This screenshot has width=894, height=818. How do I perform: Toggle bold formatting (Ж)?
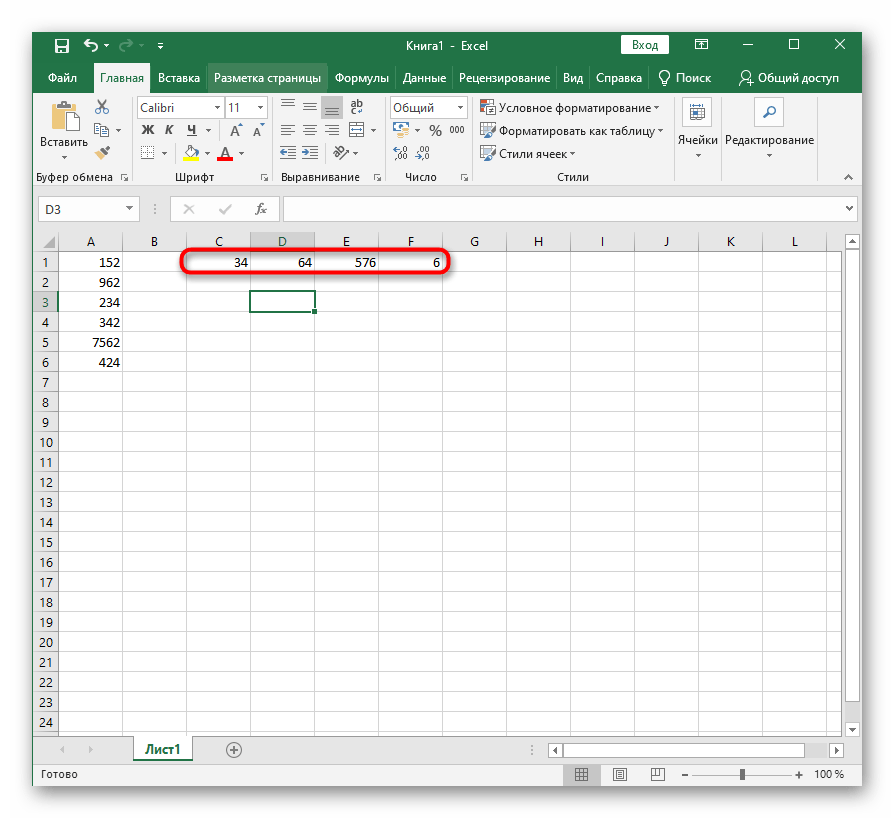[147, 130]
